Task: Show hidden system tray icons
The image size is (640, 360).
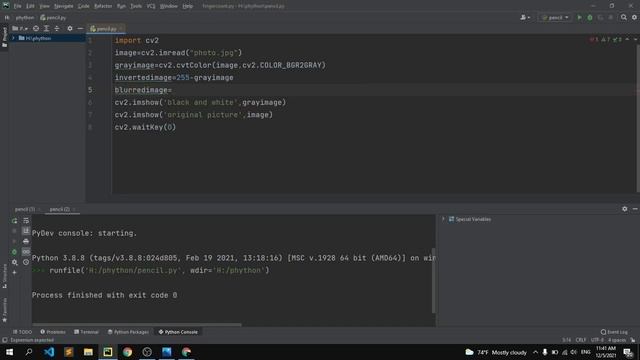Action: (x=535, y=352)
